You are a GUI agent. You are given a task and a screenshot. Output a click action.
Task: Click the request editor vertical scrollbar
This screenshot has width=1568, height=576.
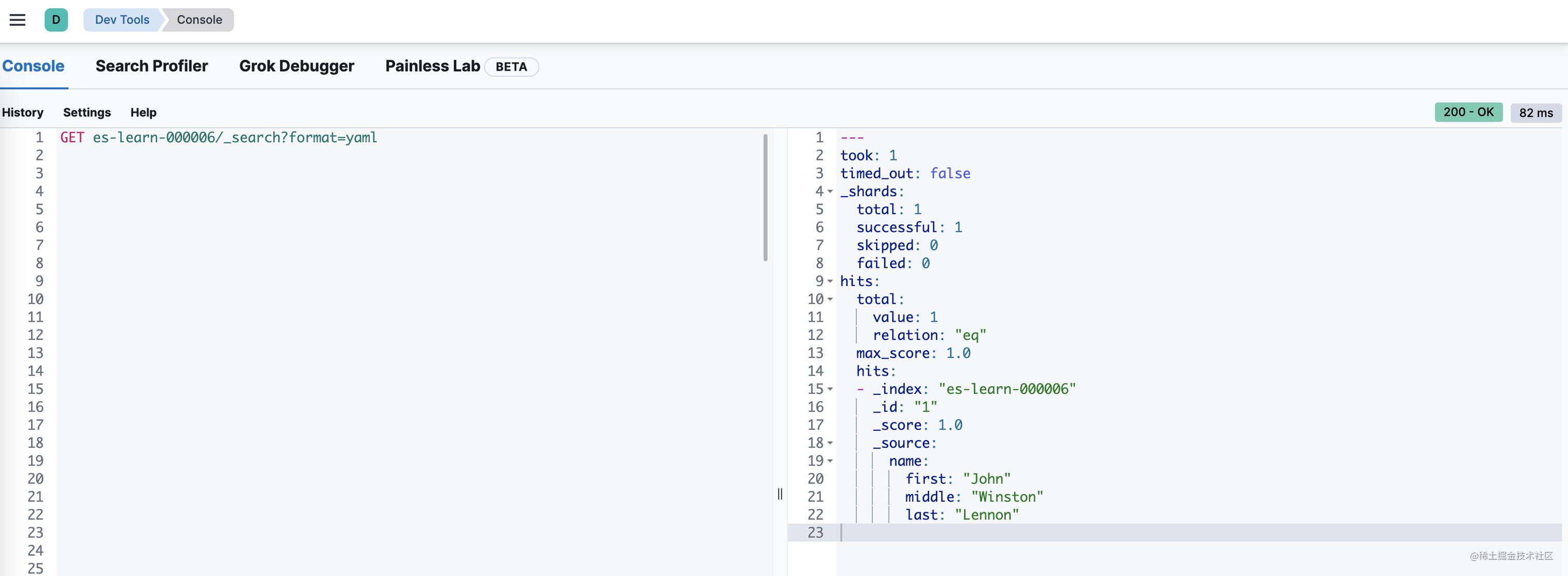point(765,198)
